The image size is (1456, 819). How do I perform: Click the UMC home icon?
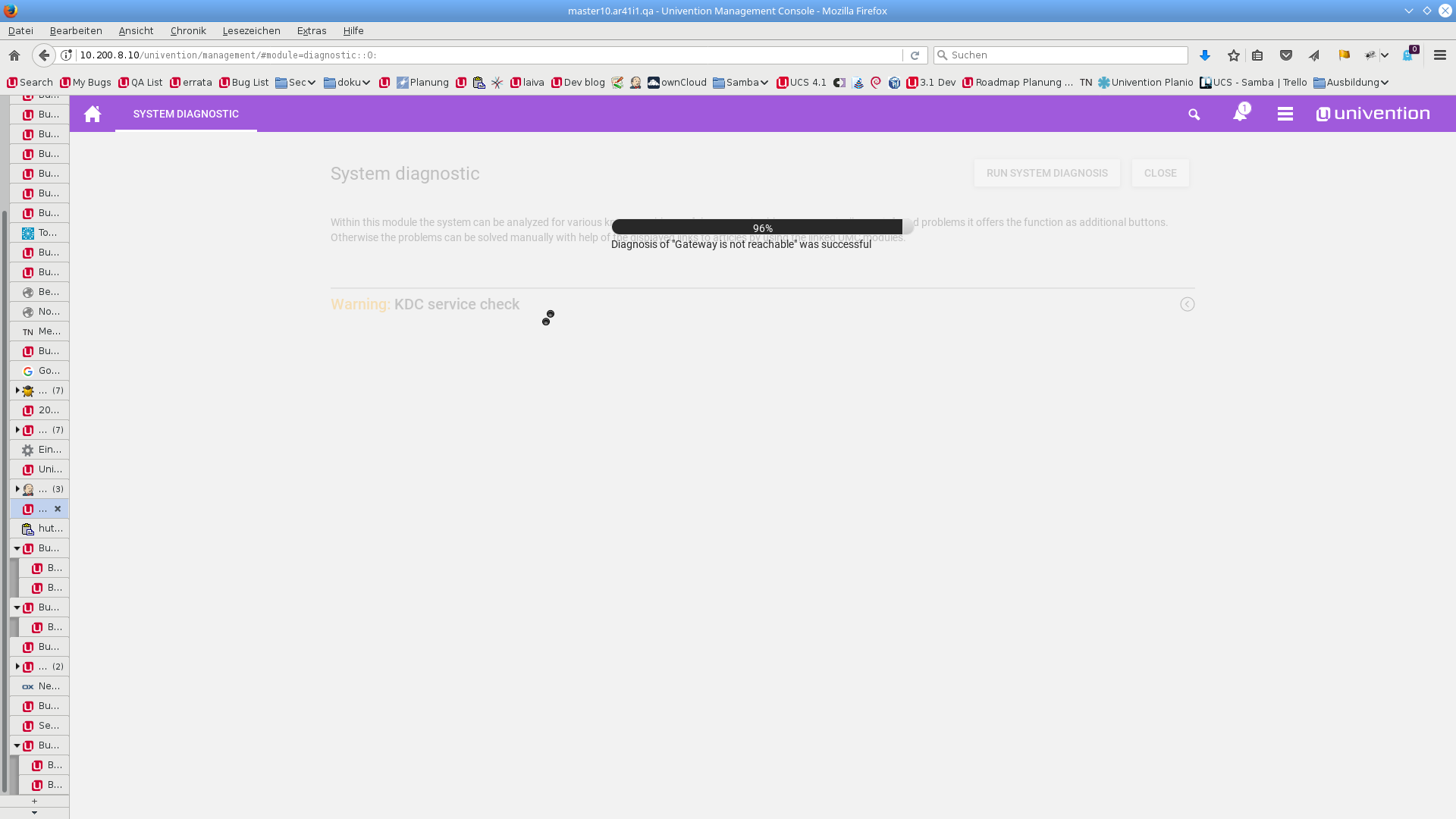(x=93, y=114)
